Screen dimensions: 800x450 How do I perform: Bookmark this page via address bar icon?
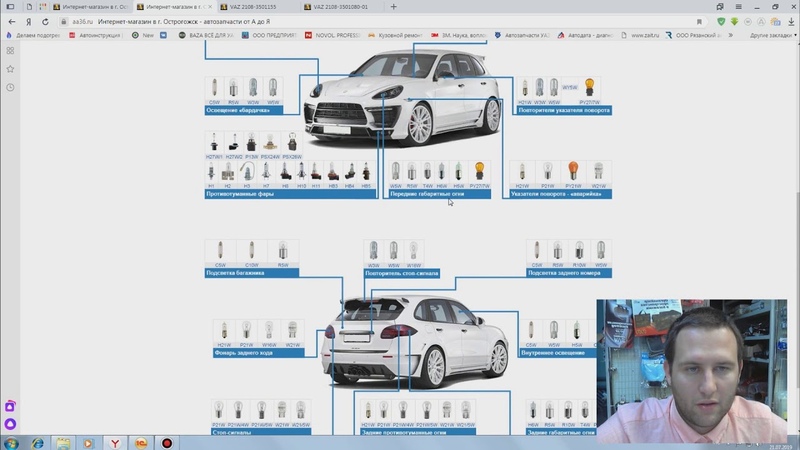pos(699,21)
